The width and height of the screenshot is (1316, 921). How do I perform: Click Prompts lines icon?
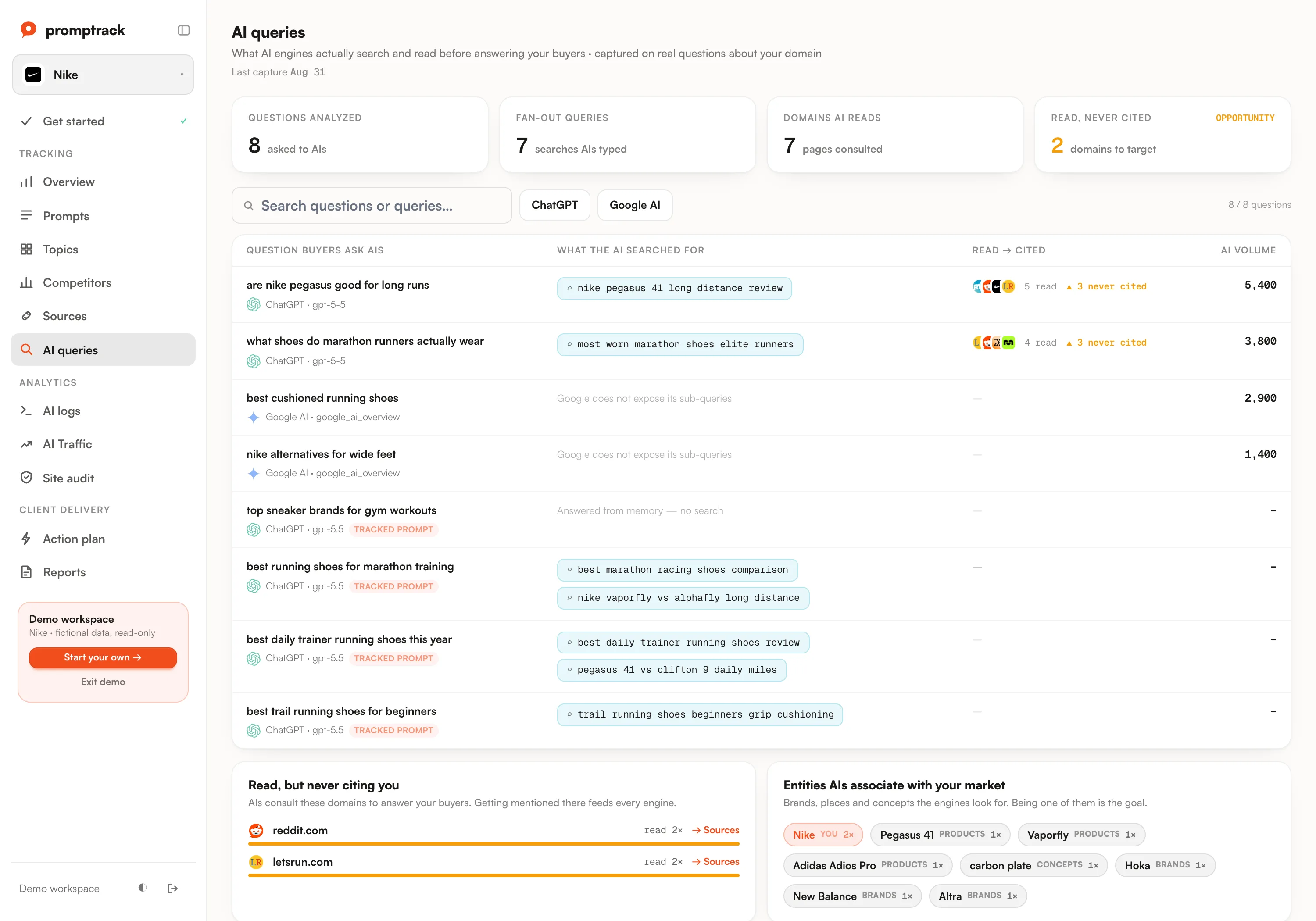click(x=26, y=215)
